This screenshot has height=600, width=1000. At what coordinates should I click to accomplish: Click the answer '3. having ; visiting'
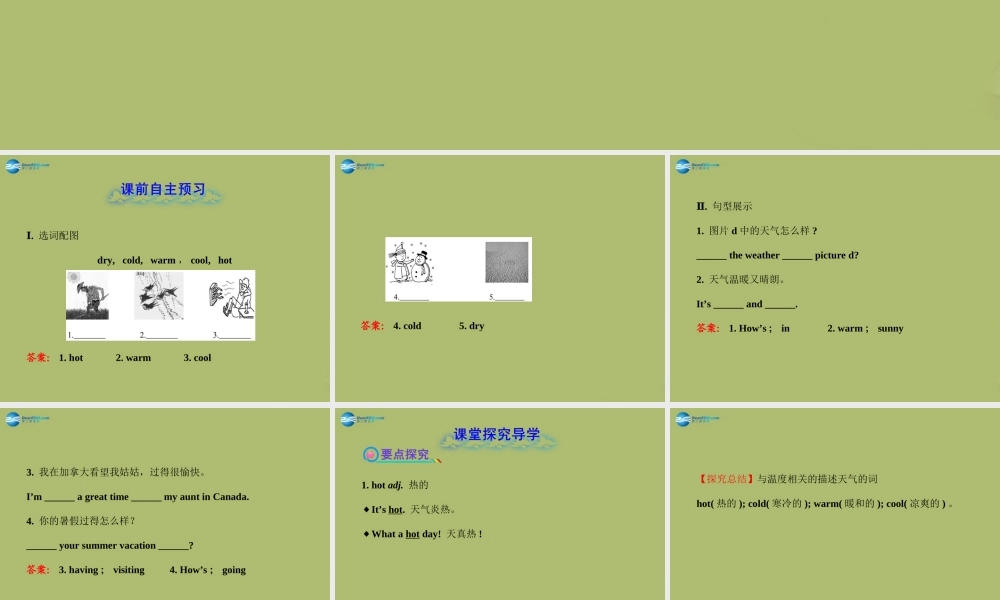[x=101, y=570]
